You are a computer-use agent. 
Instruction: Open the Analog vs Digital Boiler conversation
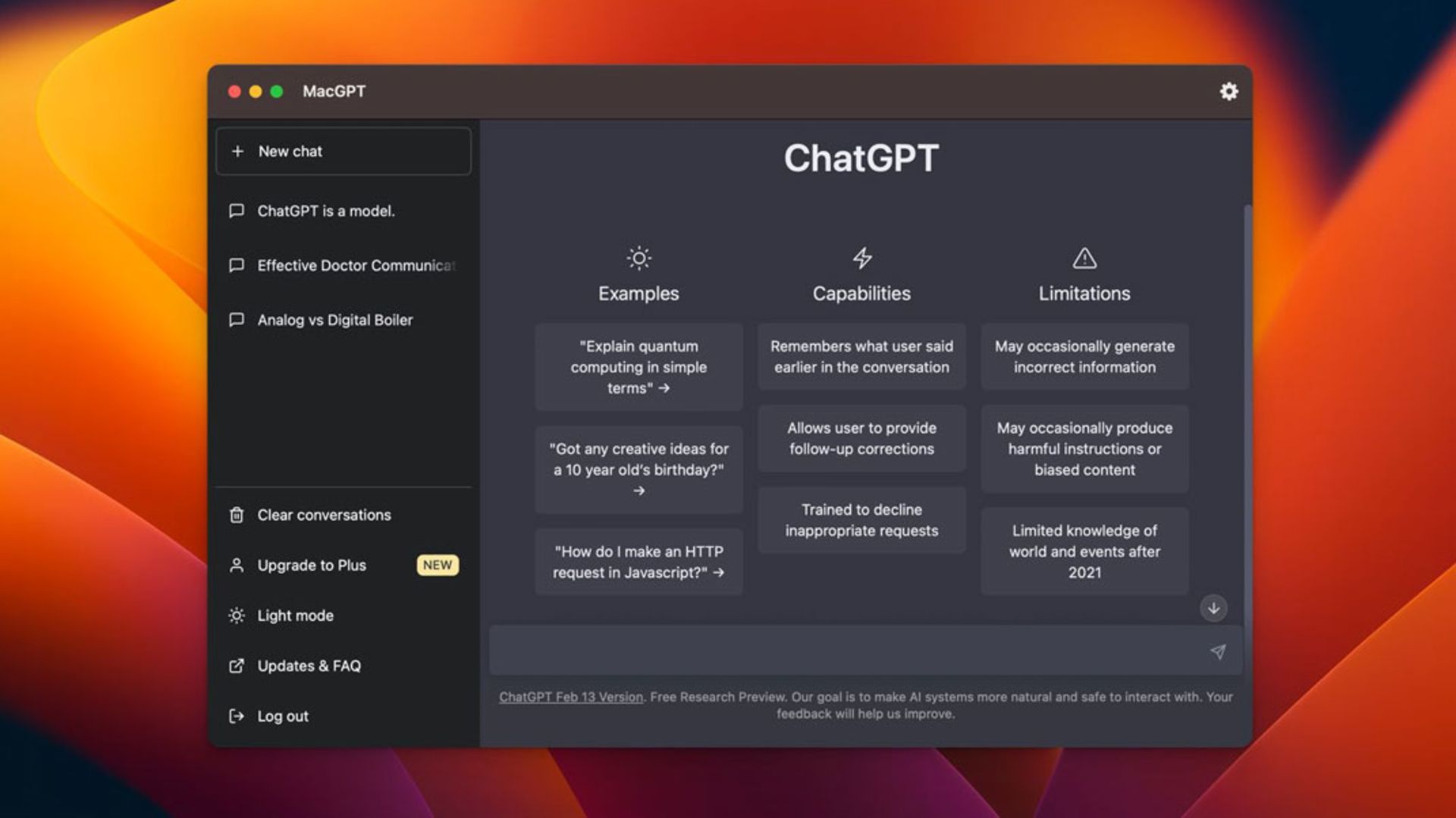[344, 320]
